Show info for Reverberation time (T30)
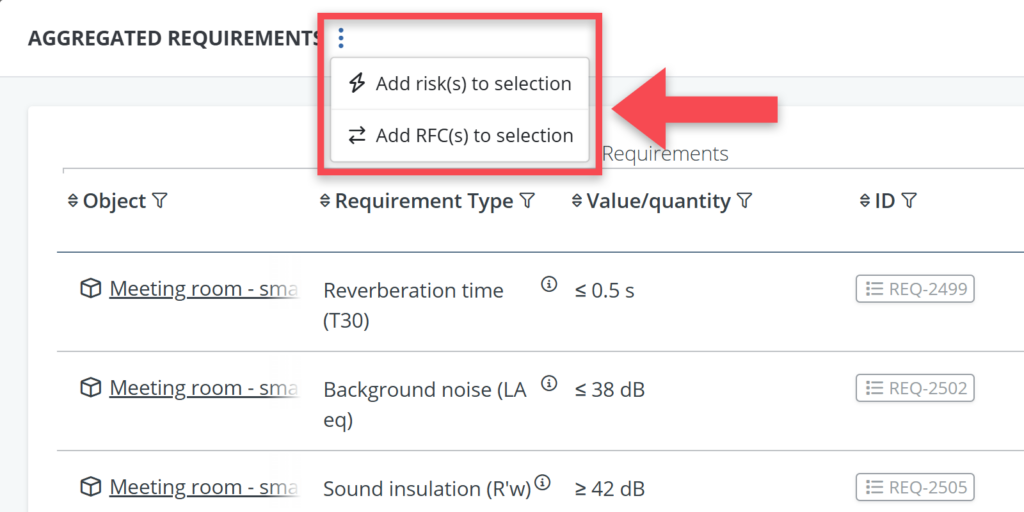 coord(548,284)
